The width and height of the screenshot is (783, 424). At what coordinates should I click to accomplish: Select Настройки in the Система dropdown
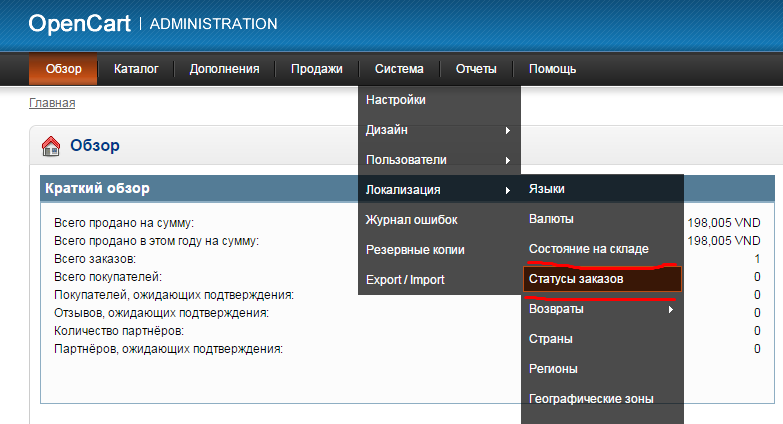tap(439, 100)
